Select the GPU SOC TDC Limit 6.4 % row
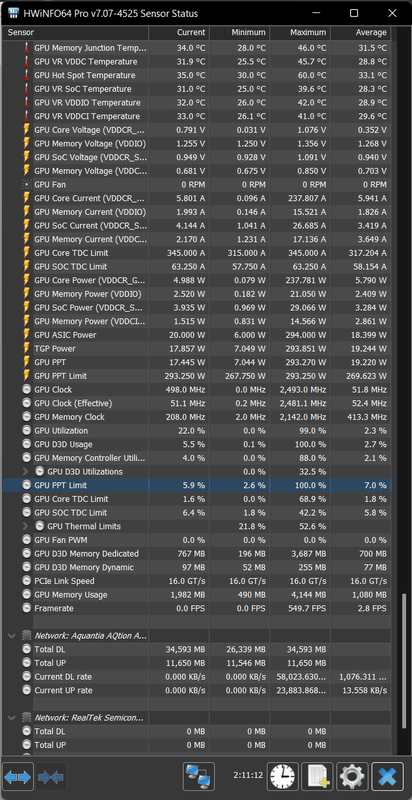Viewport: 412px width, 800px height. point(197,513)
